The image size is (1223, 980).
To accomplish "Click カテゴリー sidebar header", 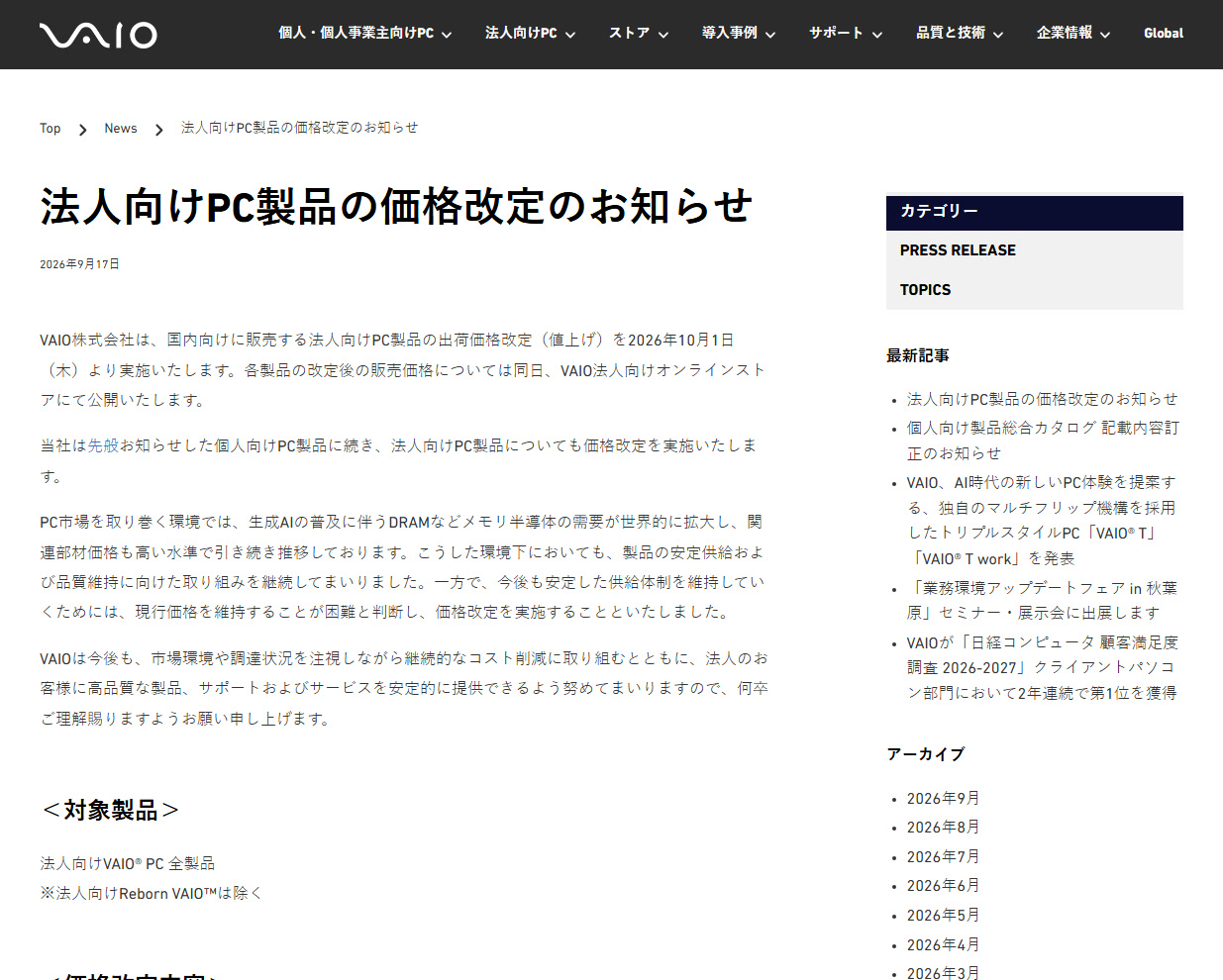I will 1035,212.
